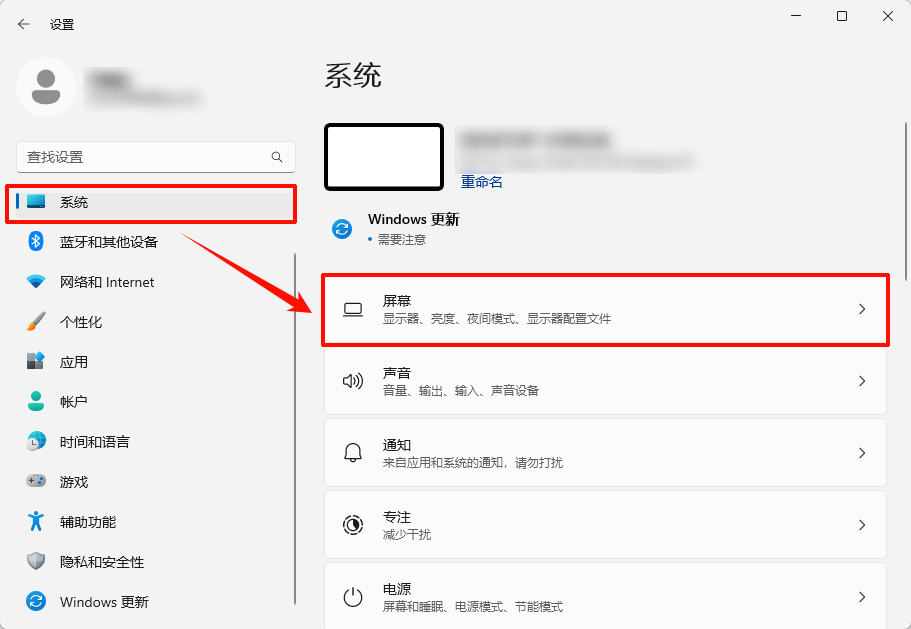
Task: Click the Wi-Fi network icon in sidebar
Action: point(36,282)
